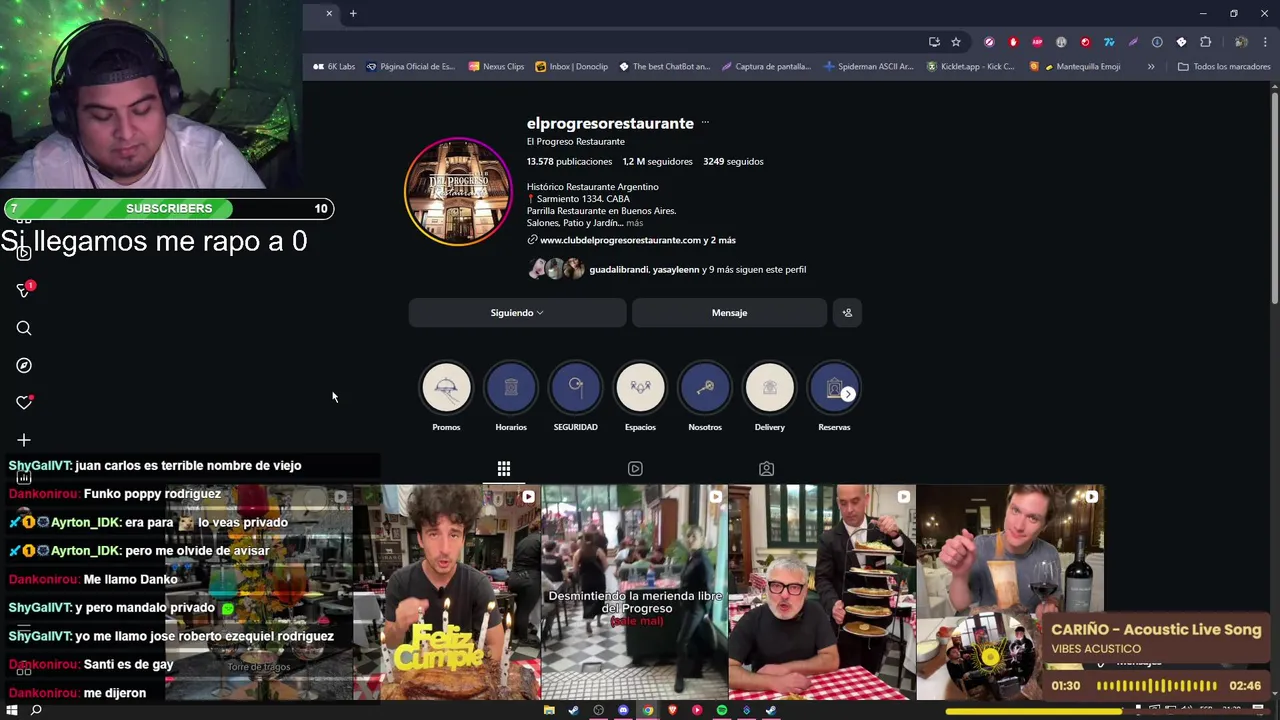Switch to the posts grid tab
The image size is (1280, 720).
[504, 468]
